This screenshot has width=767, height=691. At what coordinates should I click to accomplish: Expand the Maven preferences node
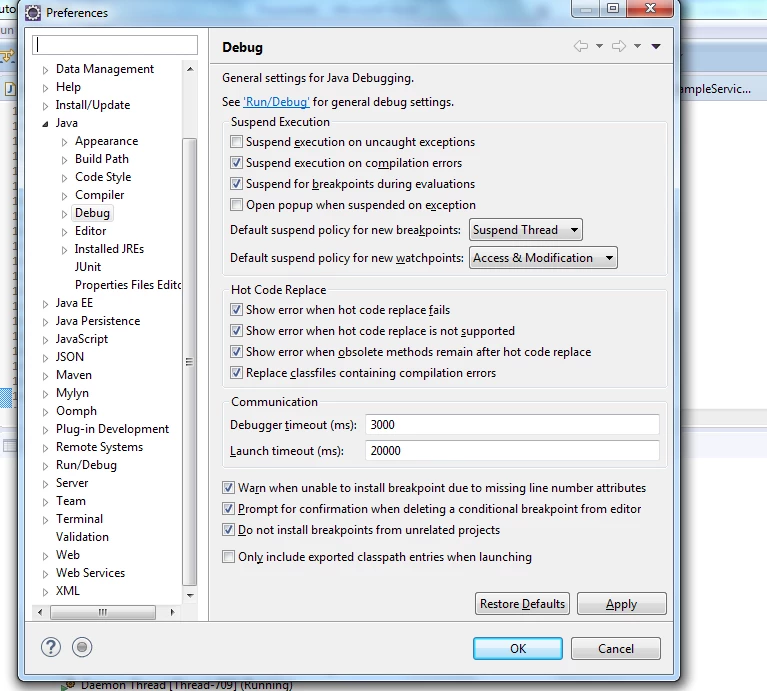pos(45,376)
